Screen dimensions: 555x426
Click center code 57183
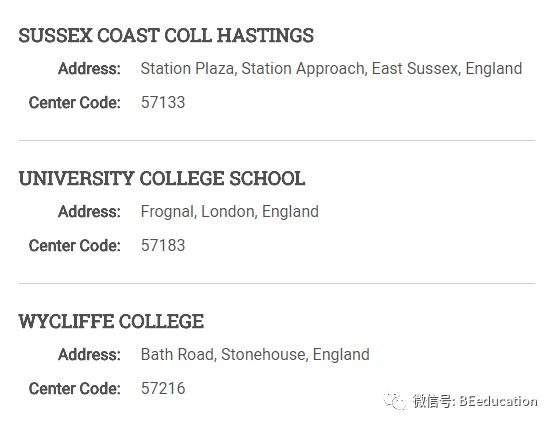click(163, 246)
